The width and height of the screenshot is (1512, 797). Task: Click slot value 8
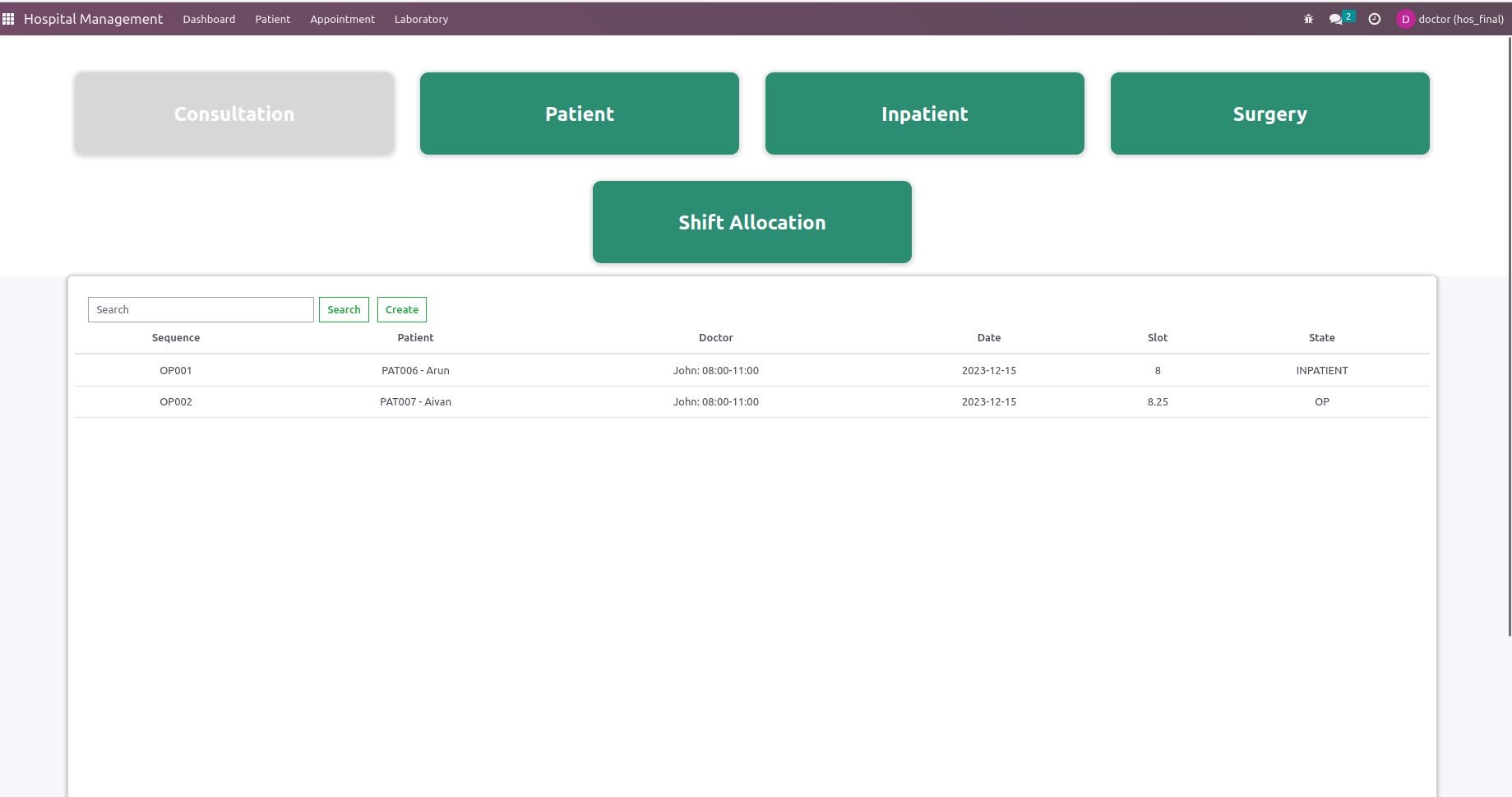point(1158,370)
